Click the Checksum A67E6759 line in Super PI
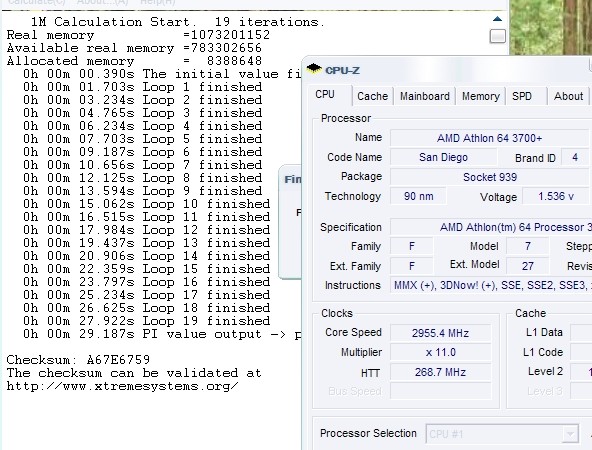This screenshot has width=592, height=450. click(x=78, y=360)
